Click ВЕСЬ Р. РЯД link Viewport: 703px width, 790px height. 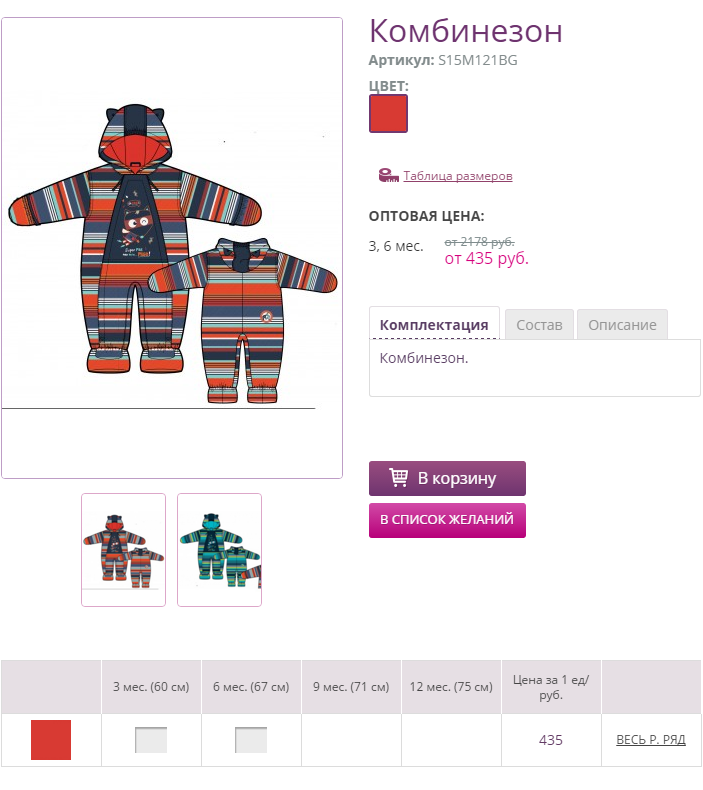(651, 740)
